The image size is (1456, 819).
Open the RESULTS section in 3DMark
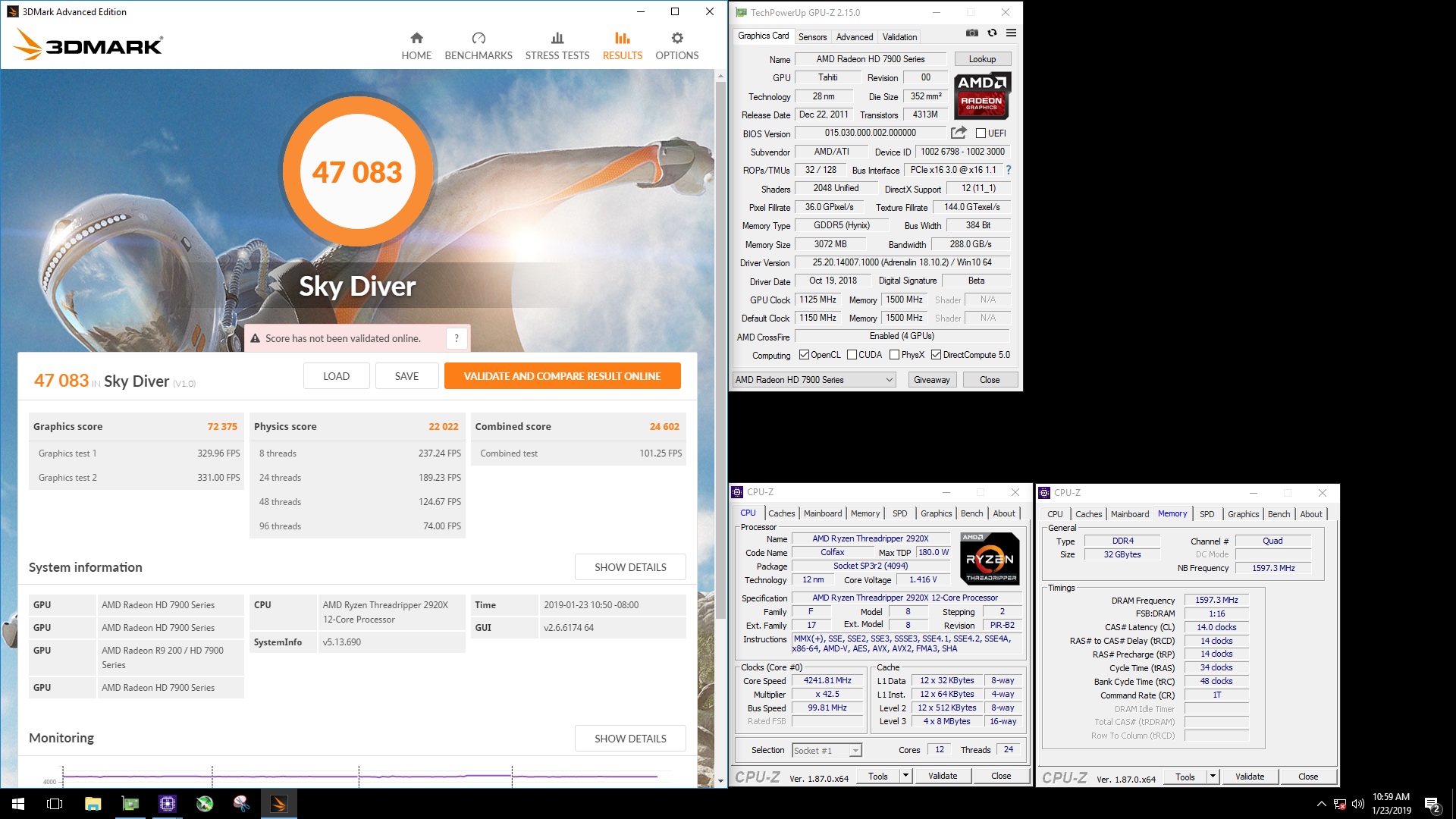623,46
